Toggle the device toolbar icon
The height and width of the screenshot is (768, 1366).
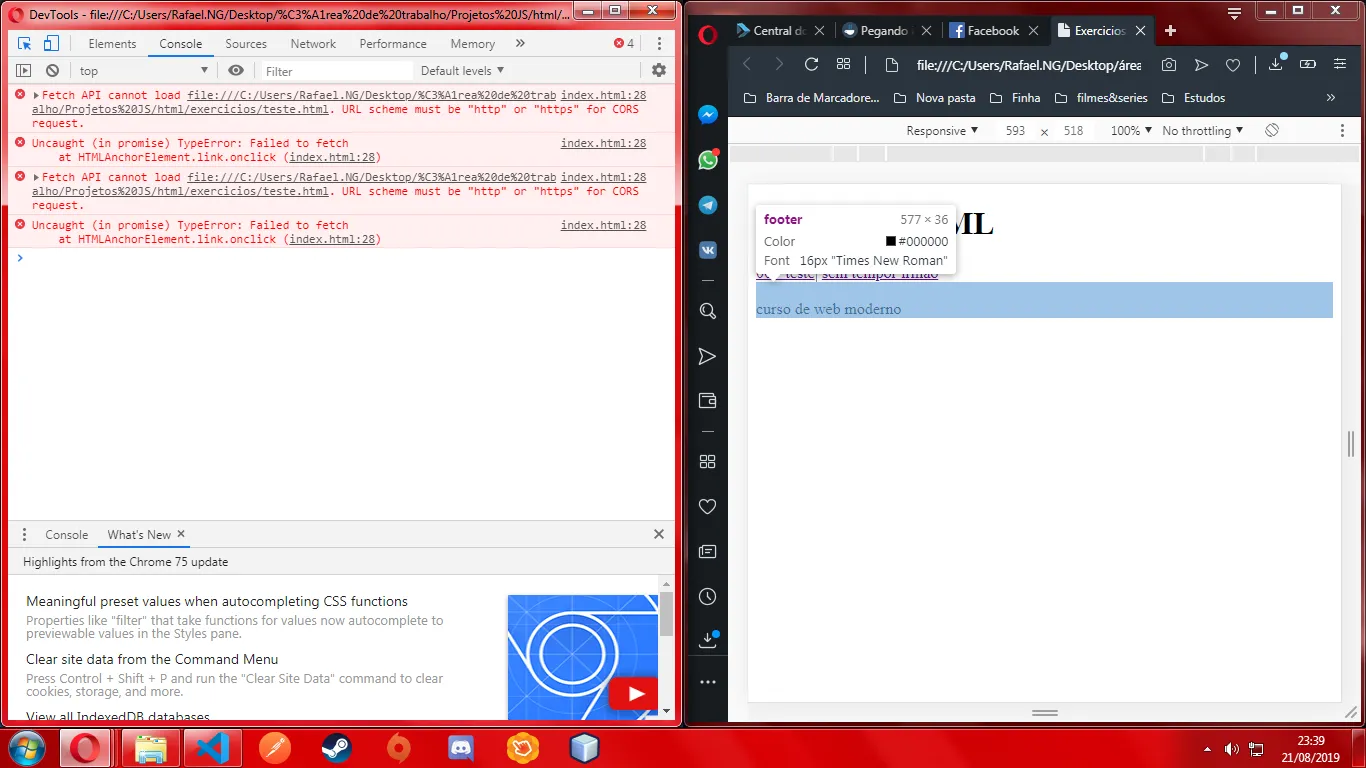(51, 44)
